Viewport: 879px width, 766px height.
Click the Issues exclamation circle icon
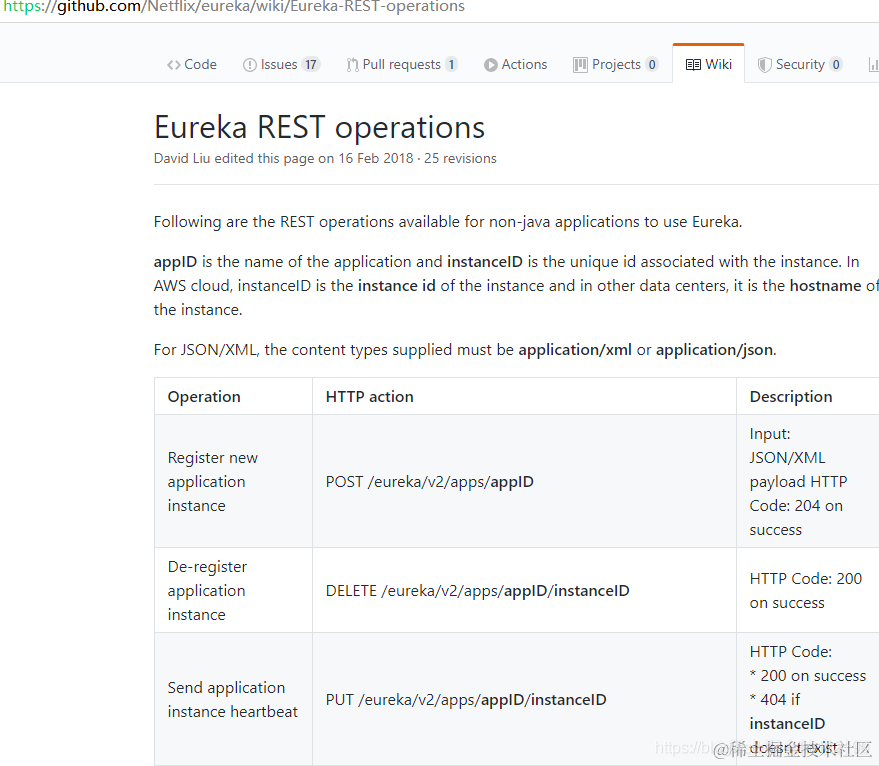[249, 65]
